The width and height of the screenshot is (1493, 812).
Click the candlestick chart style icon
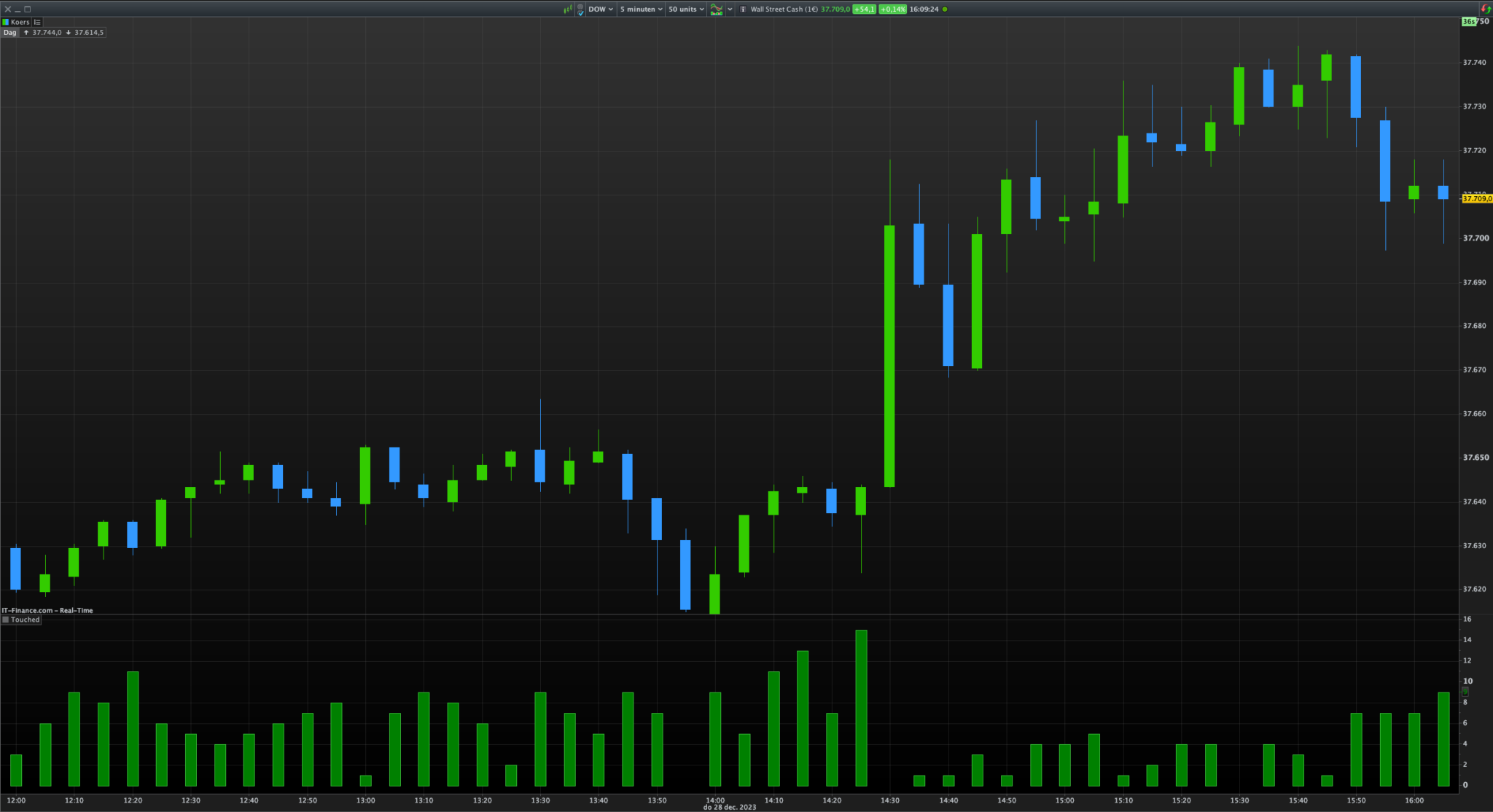click(x=568, y=9)
